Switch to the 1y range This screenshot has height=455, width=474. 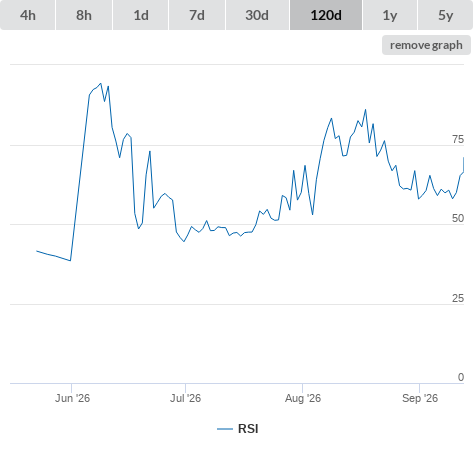point(390,15)
